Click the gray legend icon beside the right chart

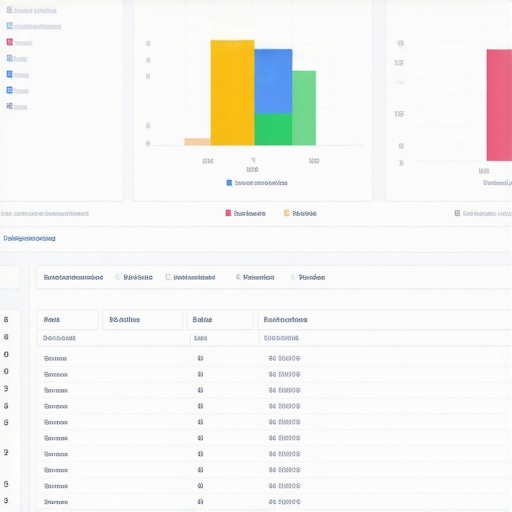click(x=457, y=213)
